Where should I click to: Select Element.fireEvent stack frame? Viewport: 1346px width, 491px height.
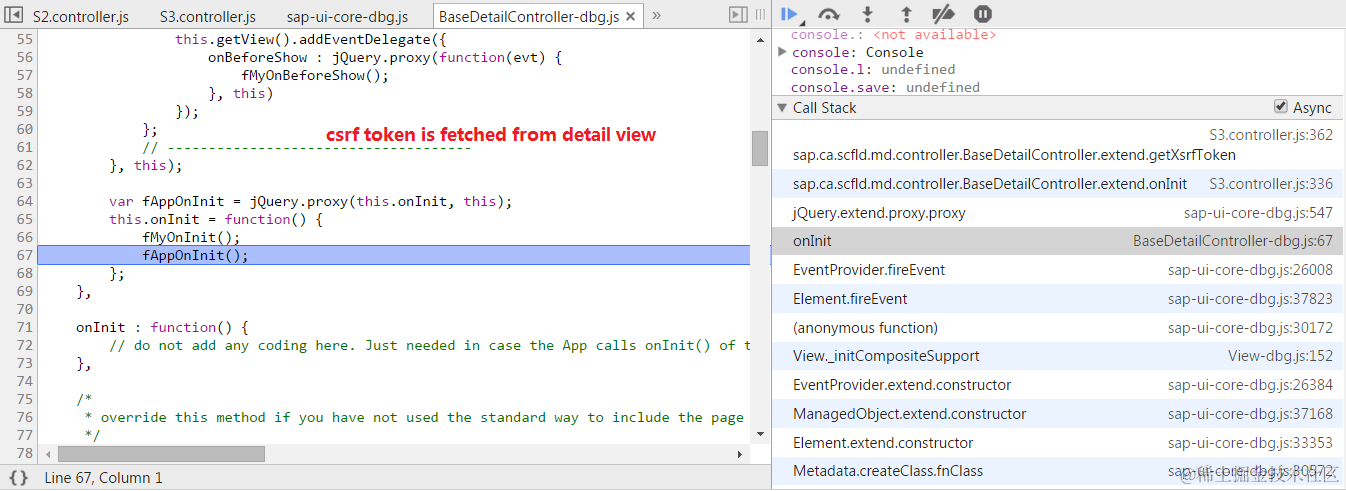point(1058,299)
